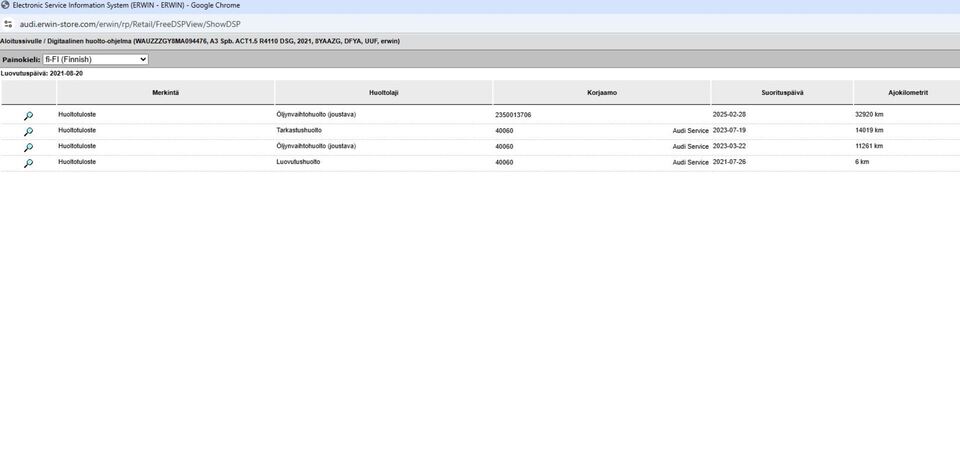
Task: Click the Chrome globe icon in title bar
Action: pyautogui.click(x=6, y=6)
